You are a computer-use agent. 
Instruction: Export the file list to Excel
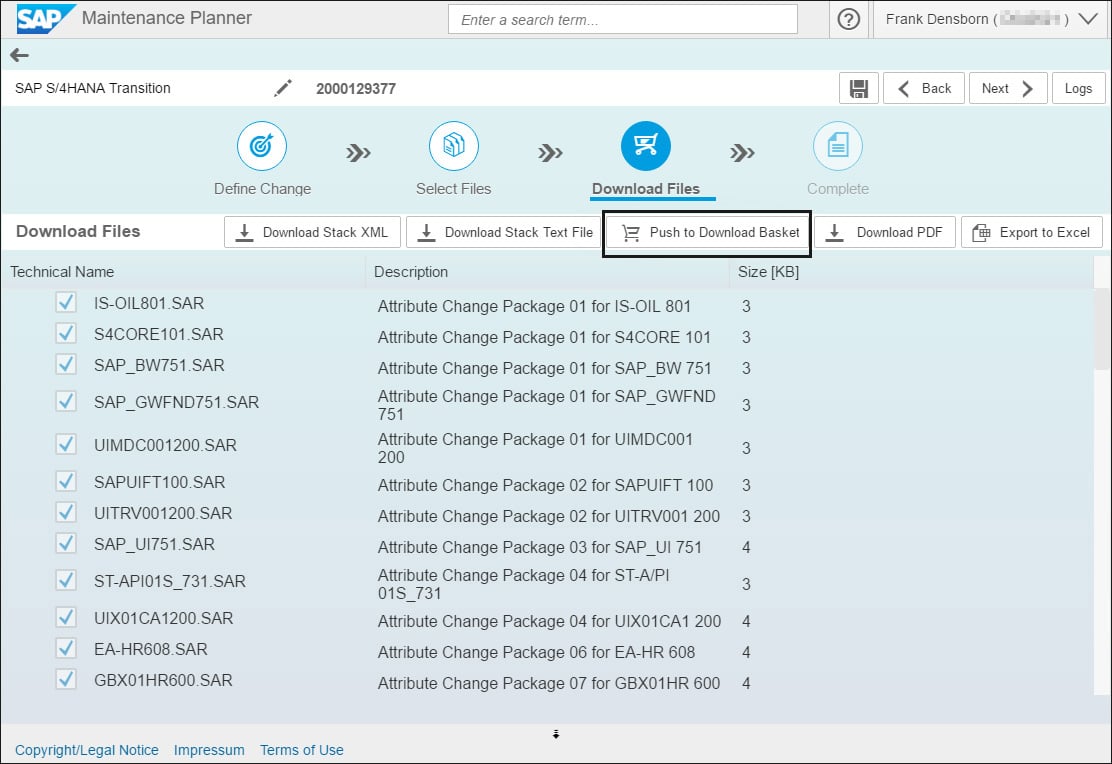1031,232
